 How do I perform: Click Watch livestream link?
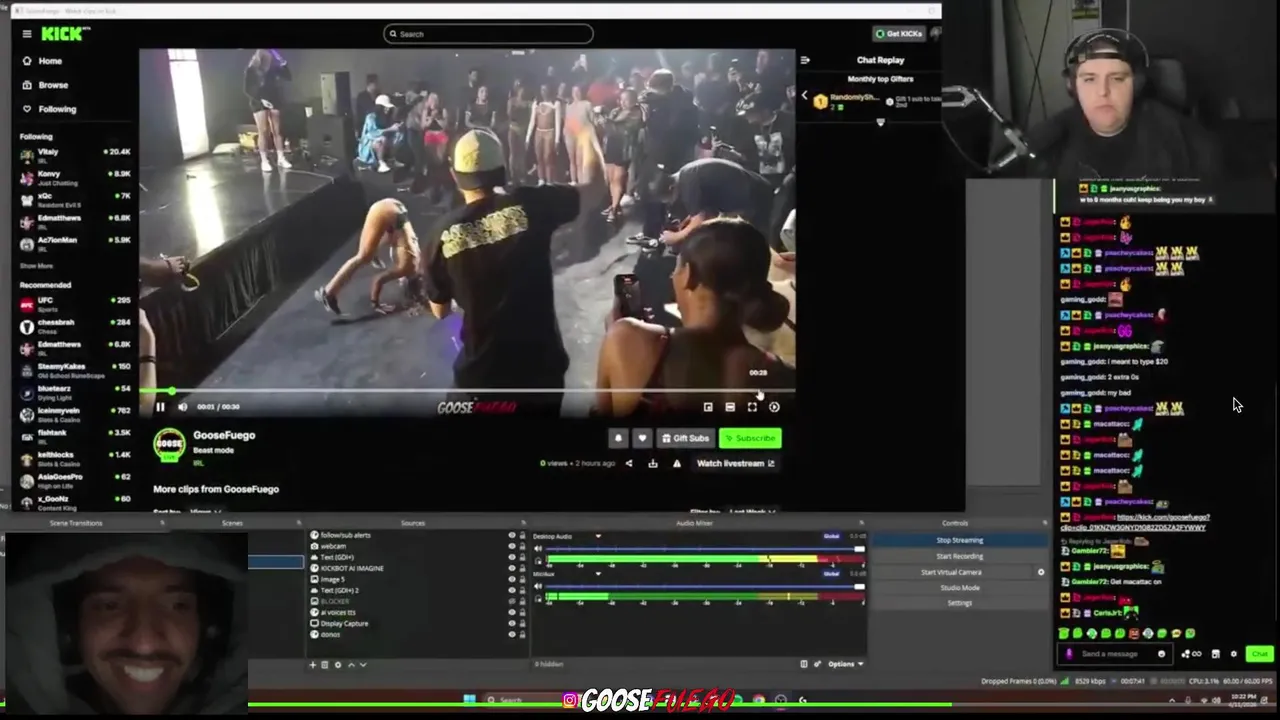(x=735, y=463)
